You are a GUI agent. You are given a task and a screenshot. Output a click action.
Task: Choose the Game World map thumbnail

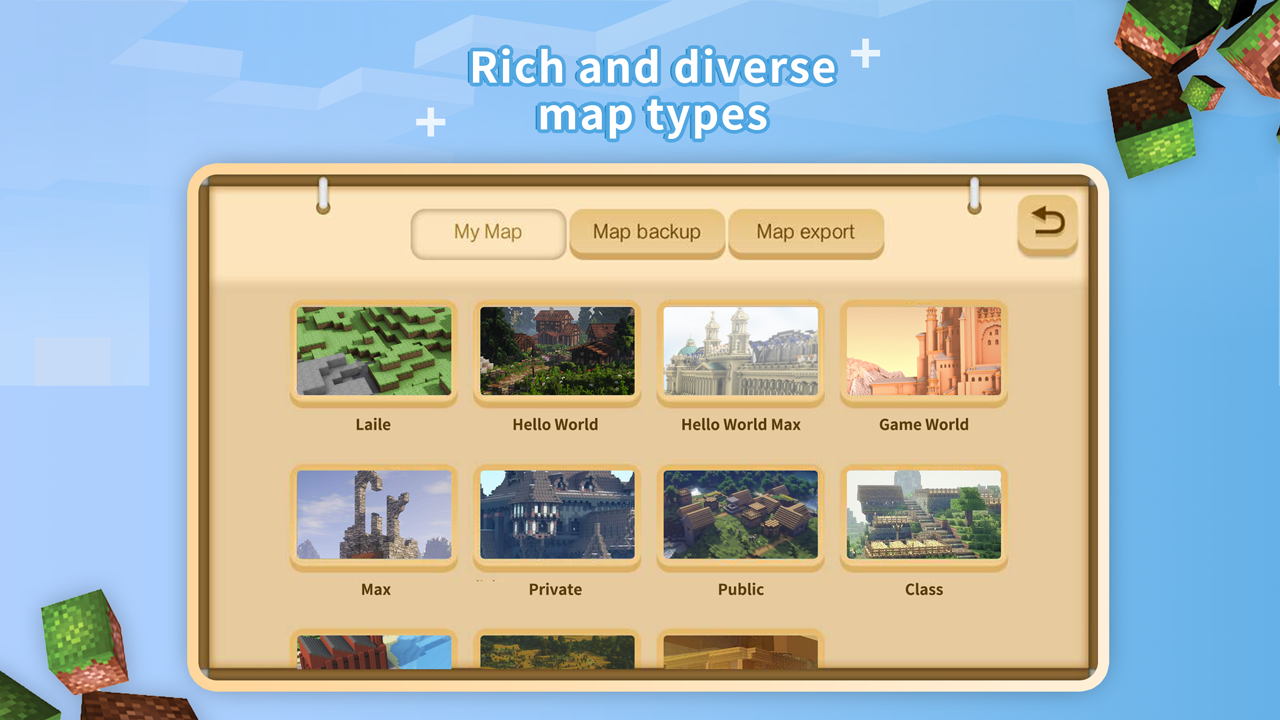[924, 351]
